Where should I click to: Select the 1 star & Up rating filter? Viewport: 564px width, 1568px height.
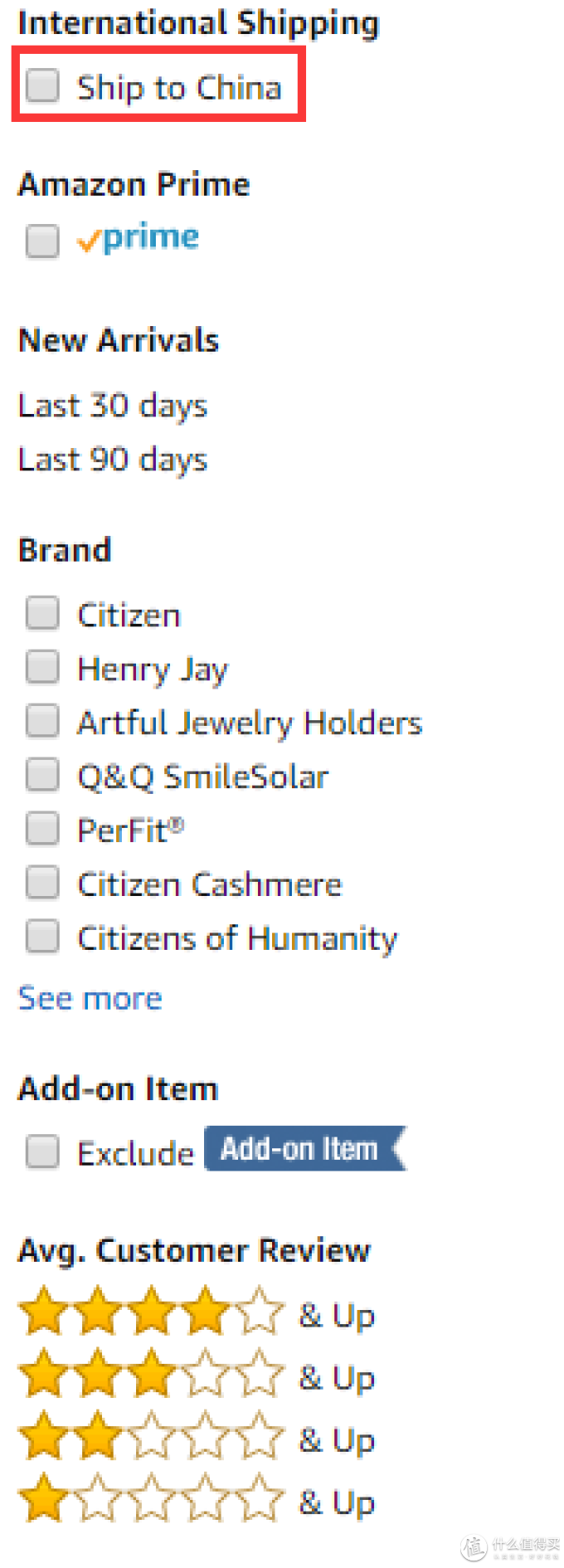[x=197, y=1501]
